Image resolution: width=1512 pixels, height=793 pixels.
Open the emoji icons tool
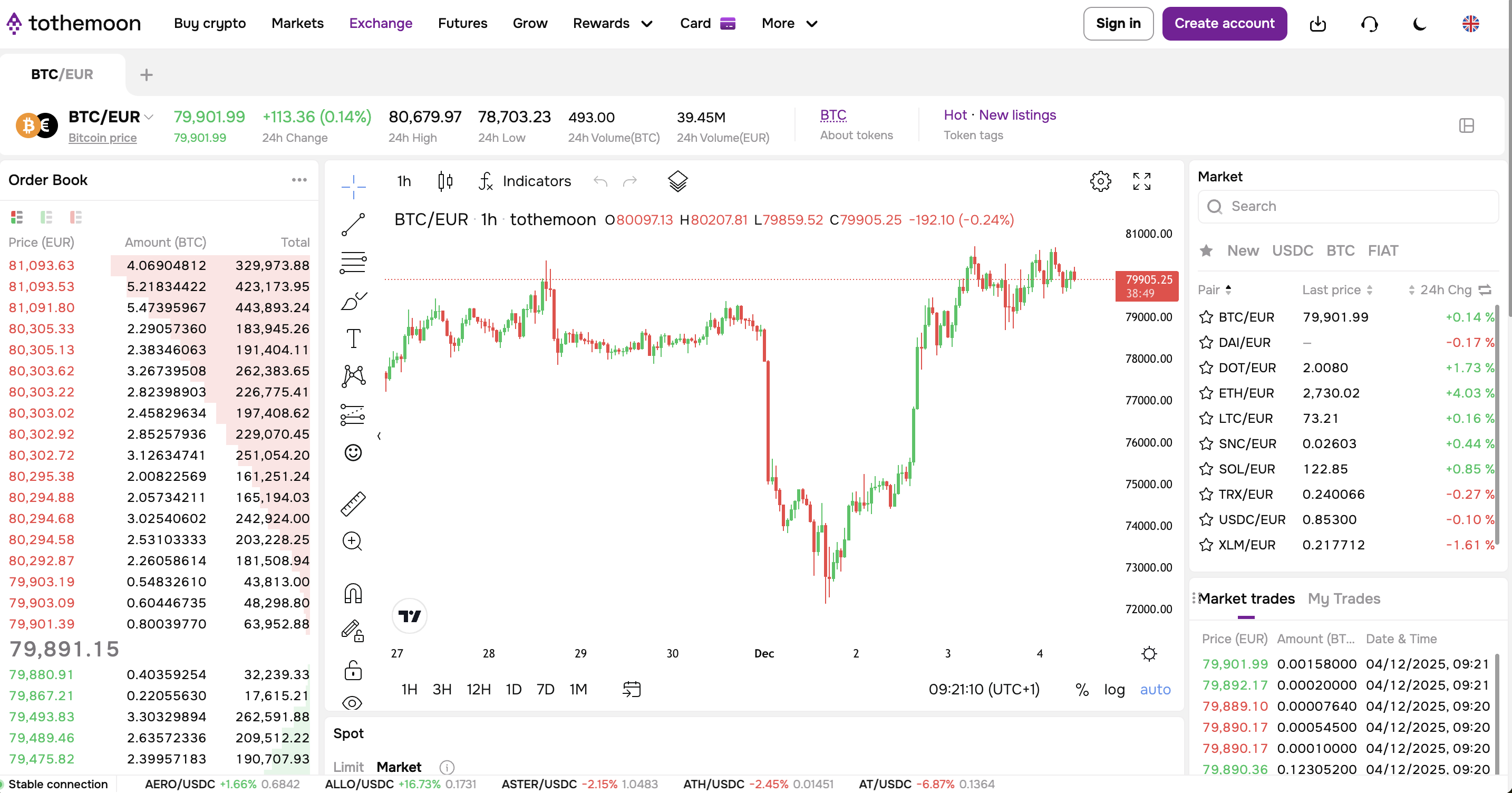pyautogui.click(x=353, y=452)
